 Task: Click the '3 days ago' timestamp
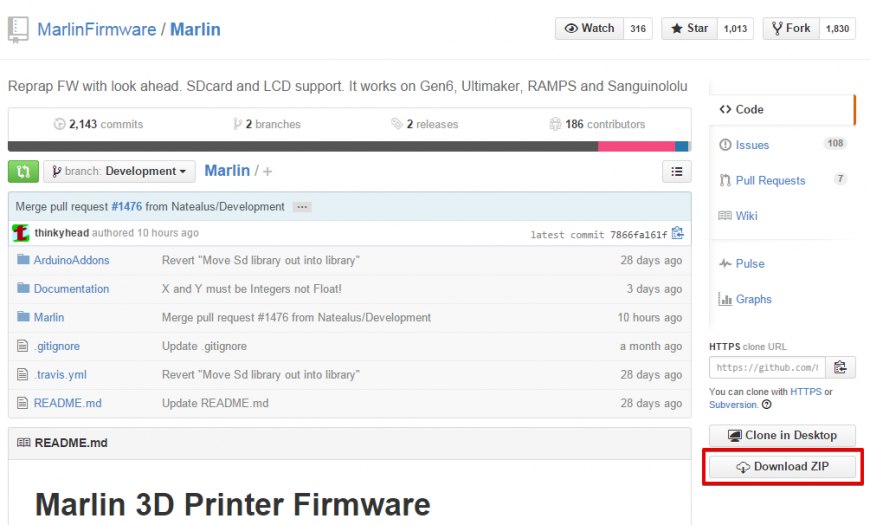[x=654, y=289]
